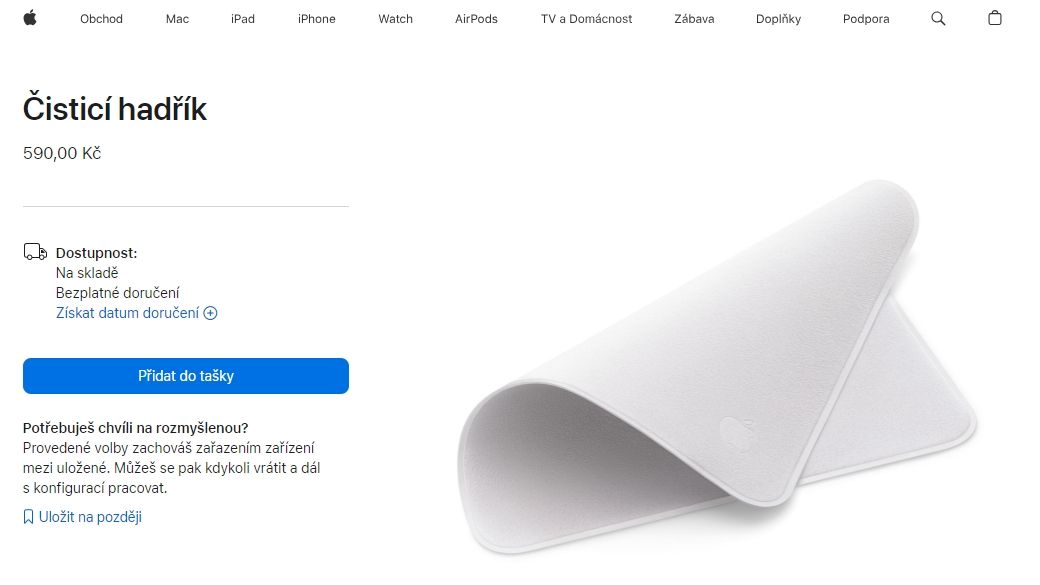
Task: Click the polishing cloth product image
Action: [717, 367]
